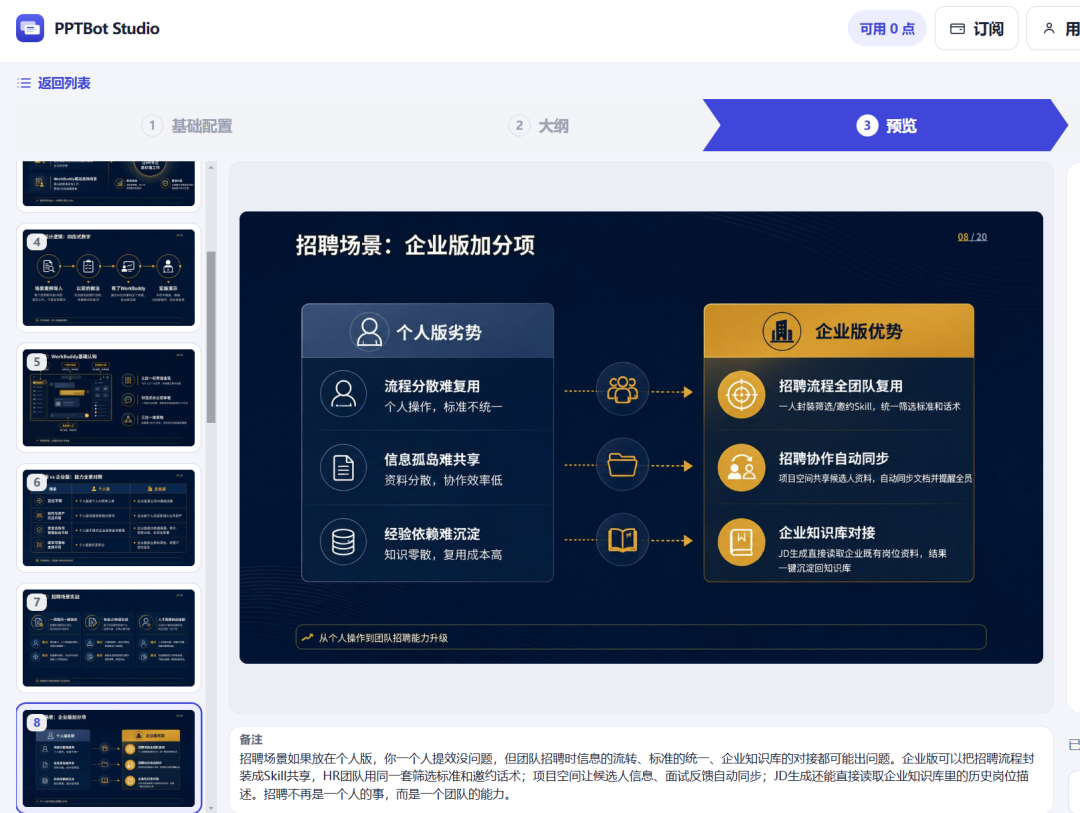Click the open book icon in the middle

pyautogui.click(x=622, y=539)
